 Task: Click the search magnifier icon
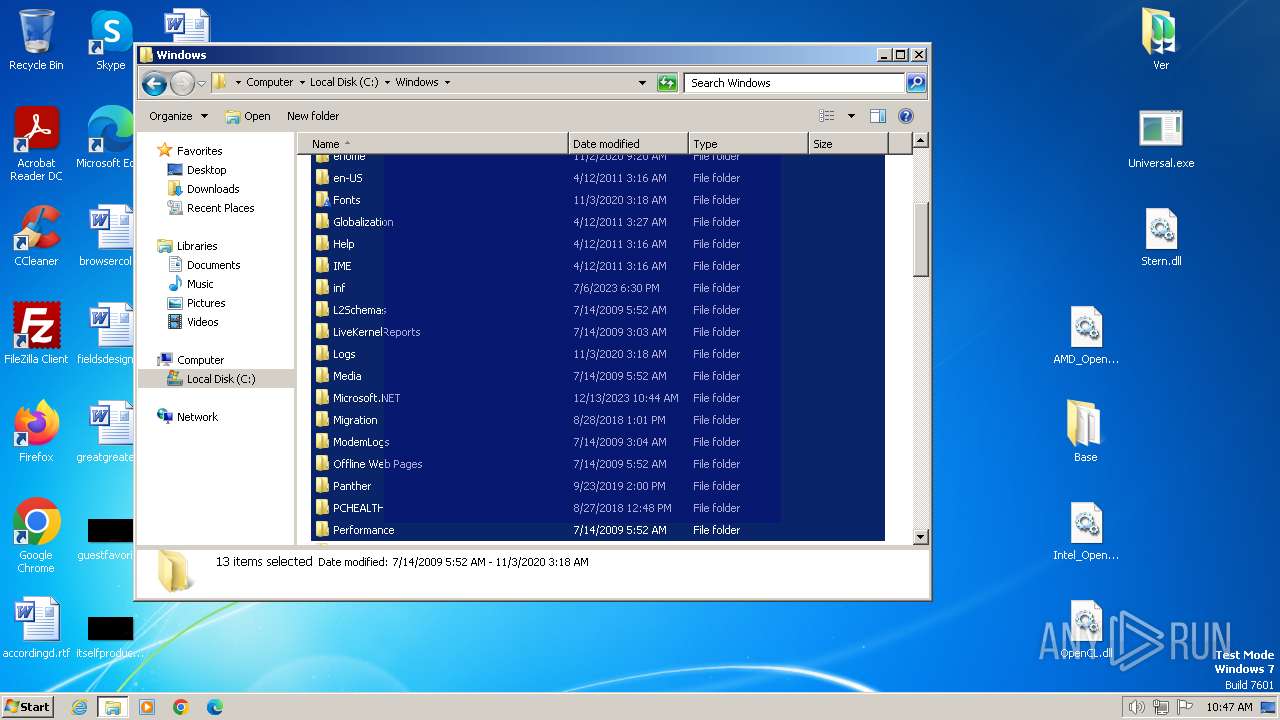coord(915,83)
